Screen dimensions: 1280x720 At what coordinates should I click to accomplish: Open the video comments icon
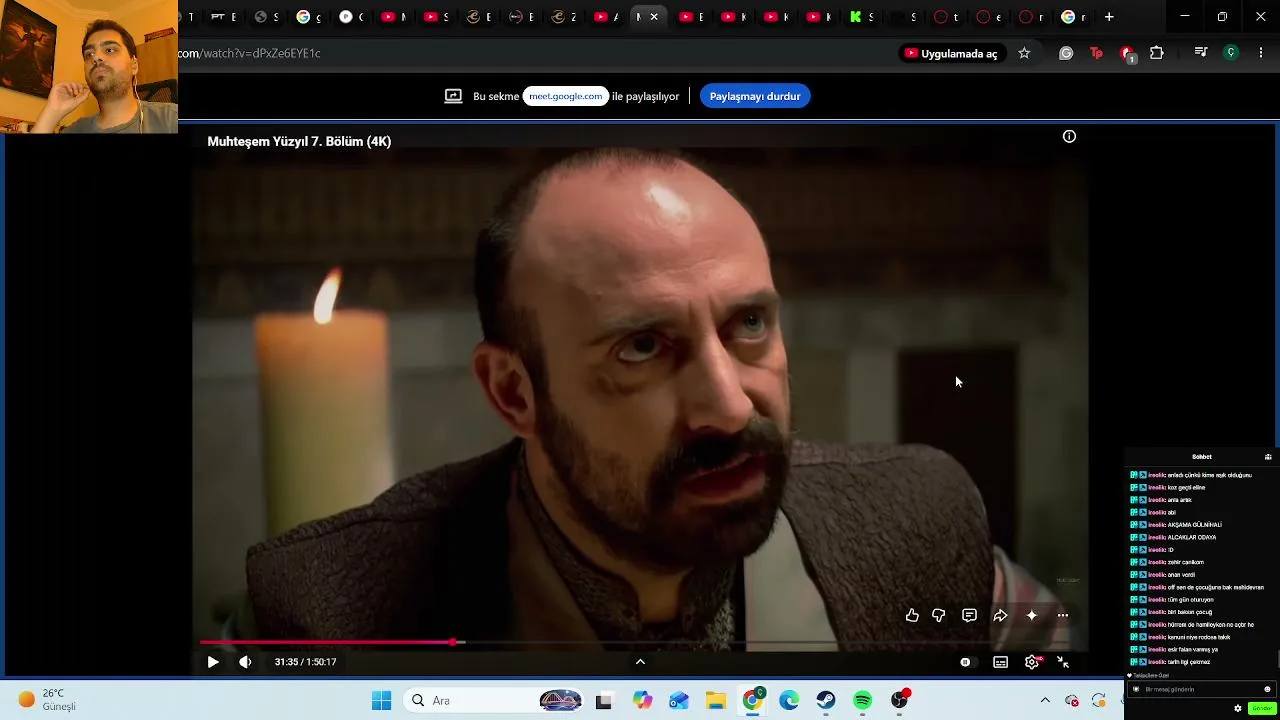point(969,616)
